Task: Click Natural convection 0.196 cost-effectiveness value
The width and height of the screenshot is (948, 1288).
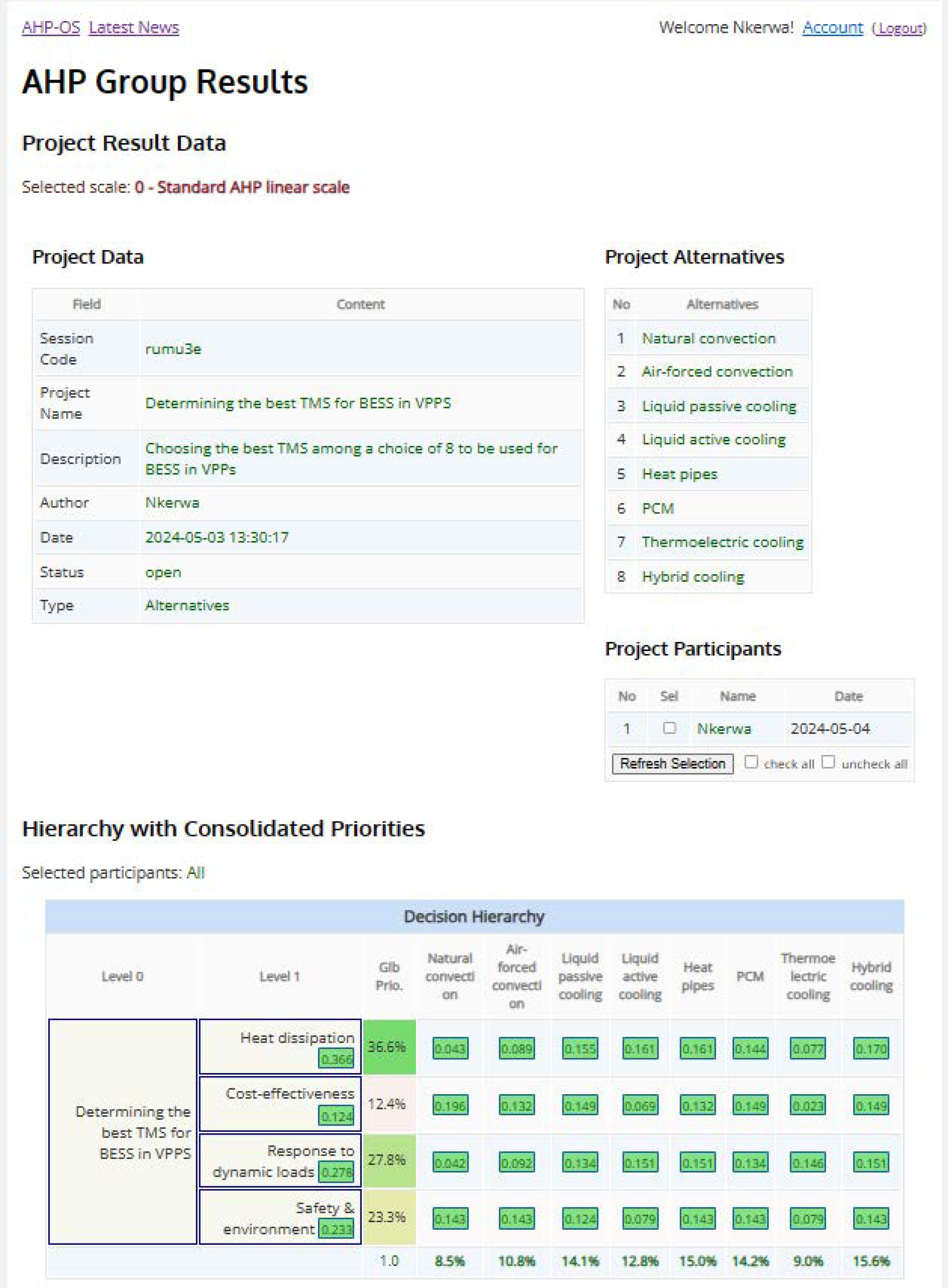Action: click(450, 1105)
